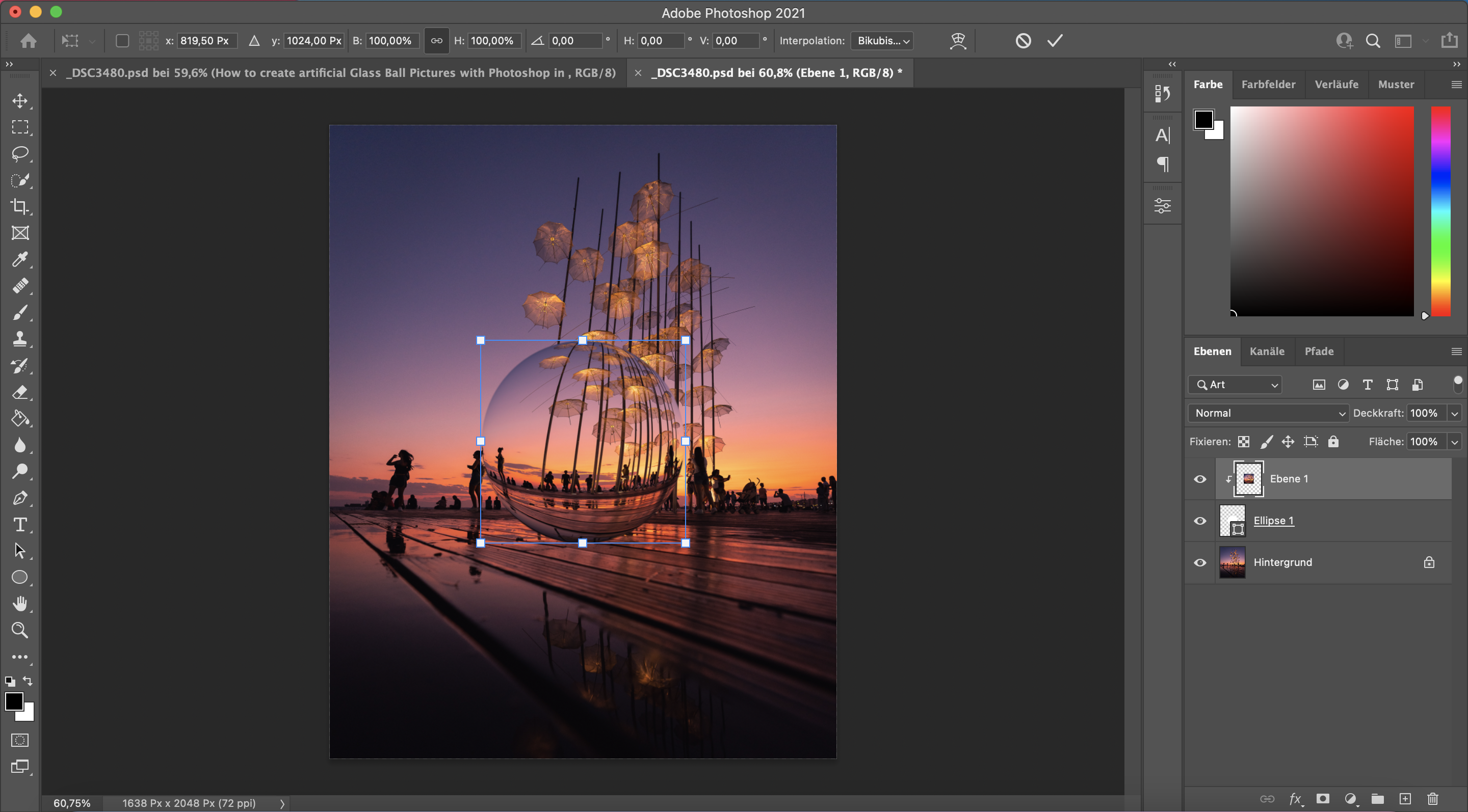Open the Ebenen panel options menu
1468x812 pixels.
pos(1456,351)
